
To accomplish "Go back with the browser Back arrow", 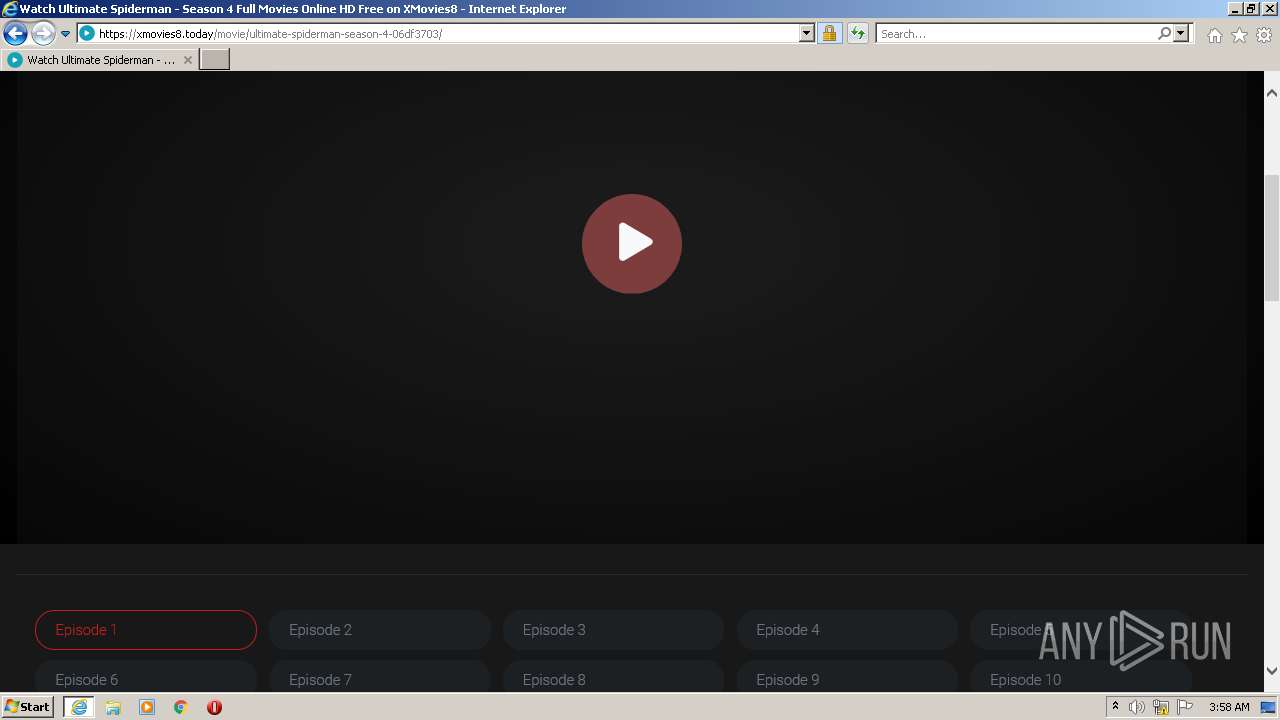I will tap(15, 34).
